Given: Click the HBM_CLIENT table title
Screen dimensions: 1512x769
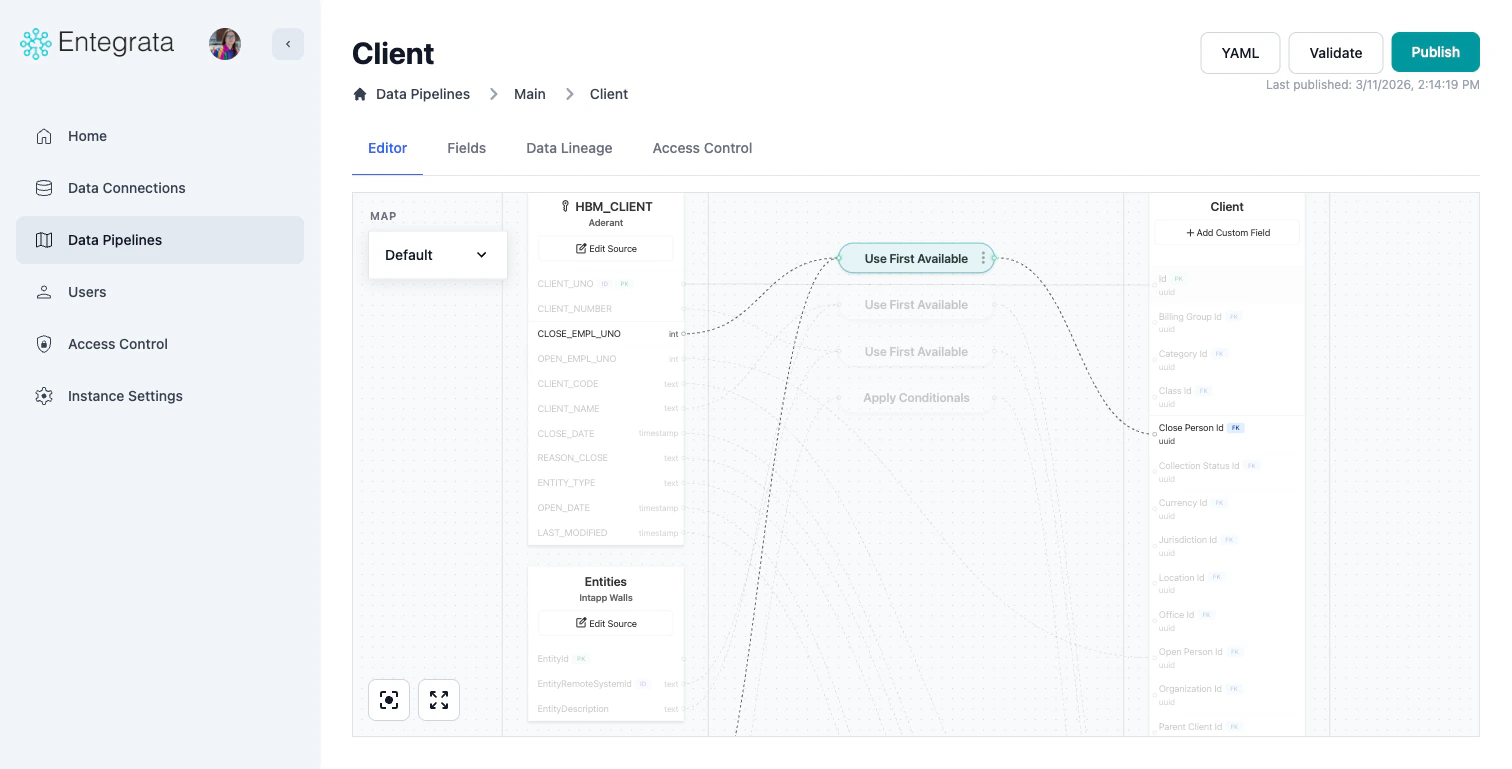Looking at the screenshot, I should tap(614, 206).
